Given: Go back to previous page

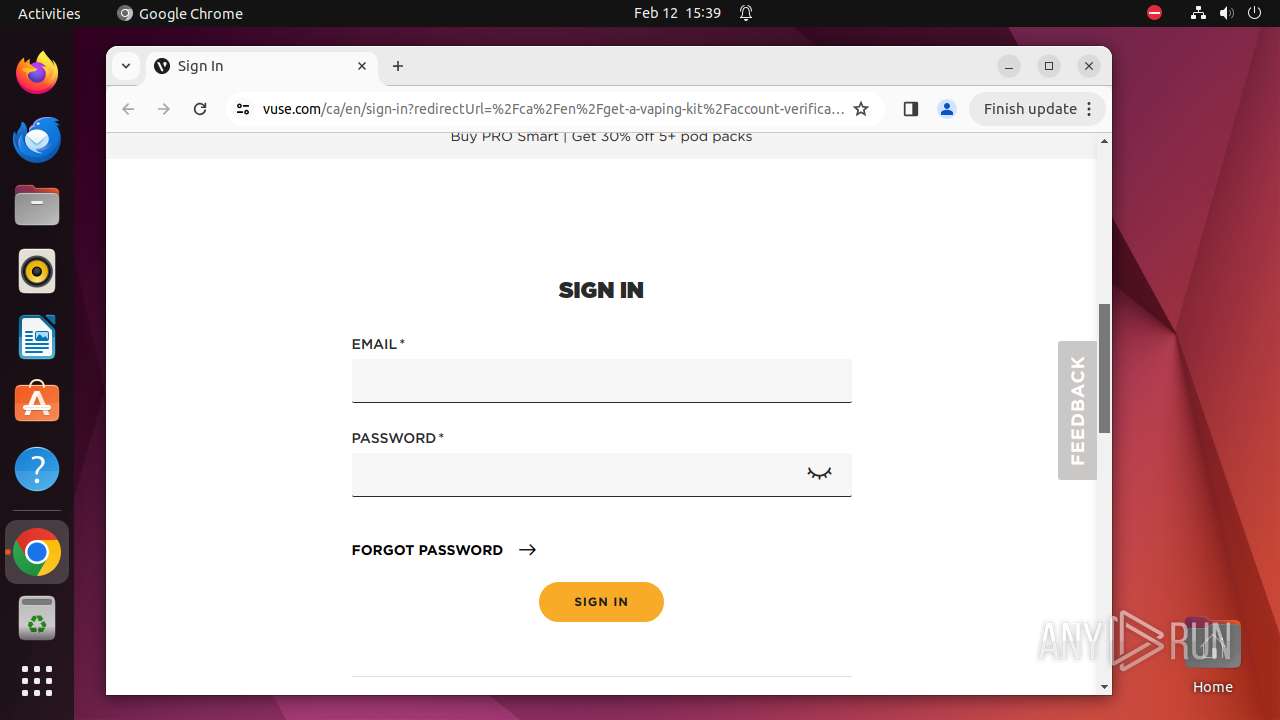Looking at the screenshot, I should (x=128, y=109).
